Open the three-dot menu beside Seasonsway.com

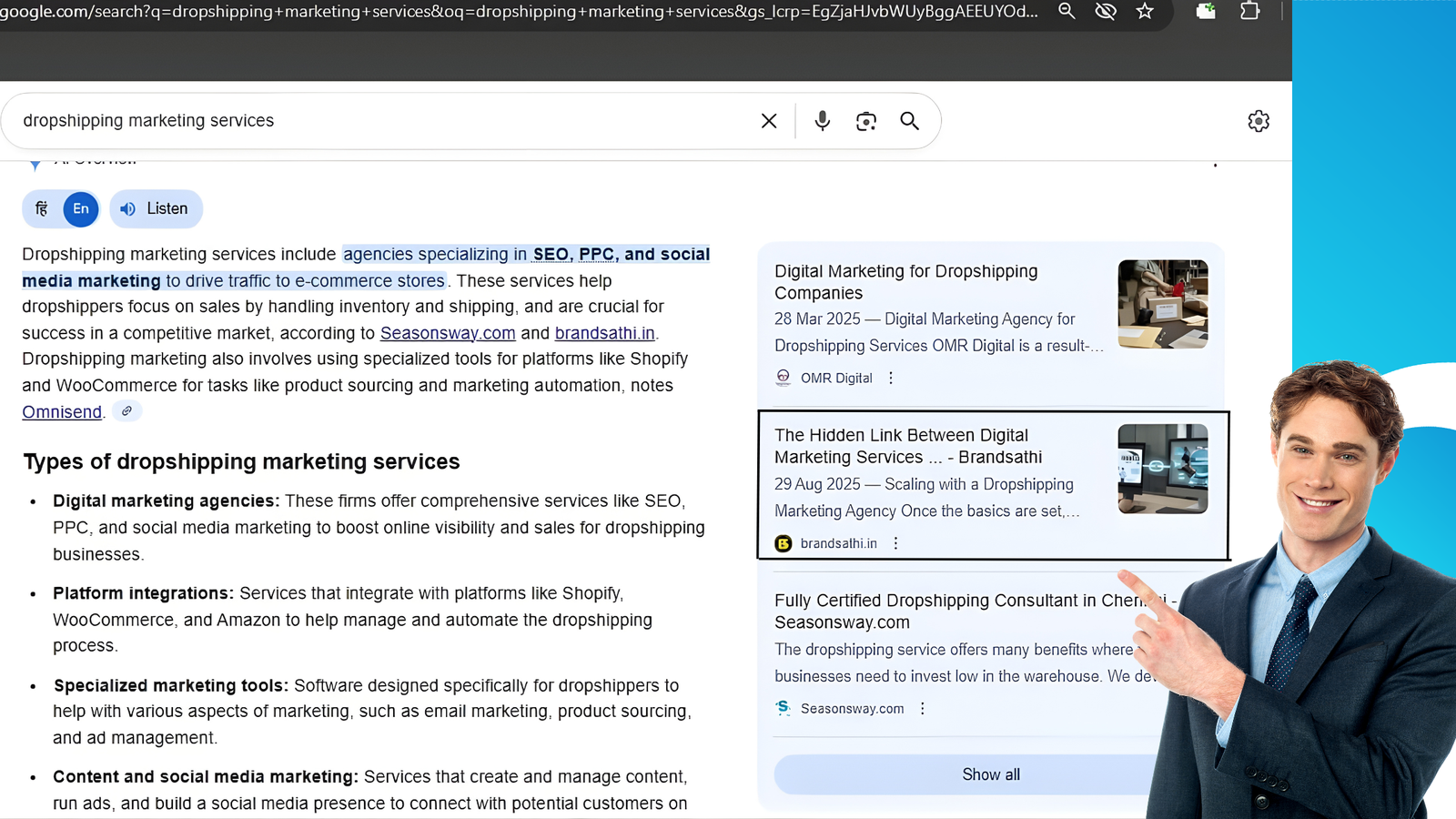[x=922, y=708]
